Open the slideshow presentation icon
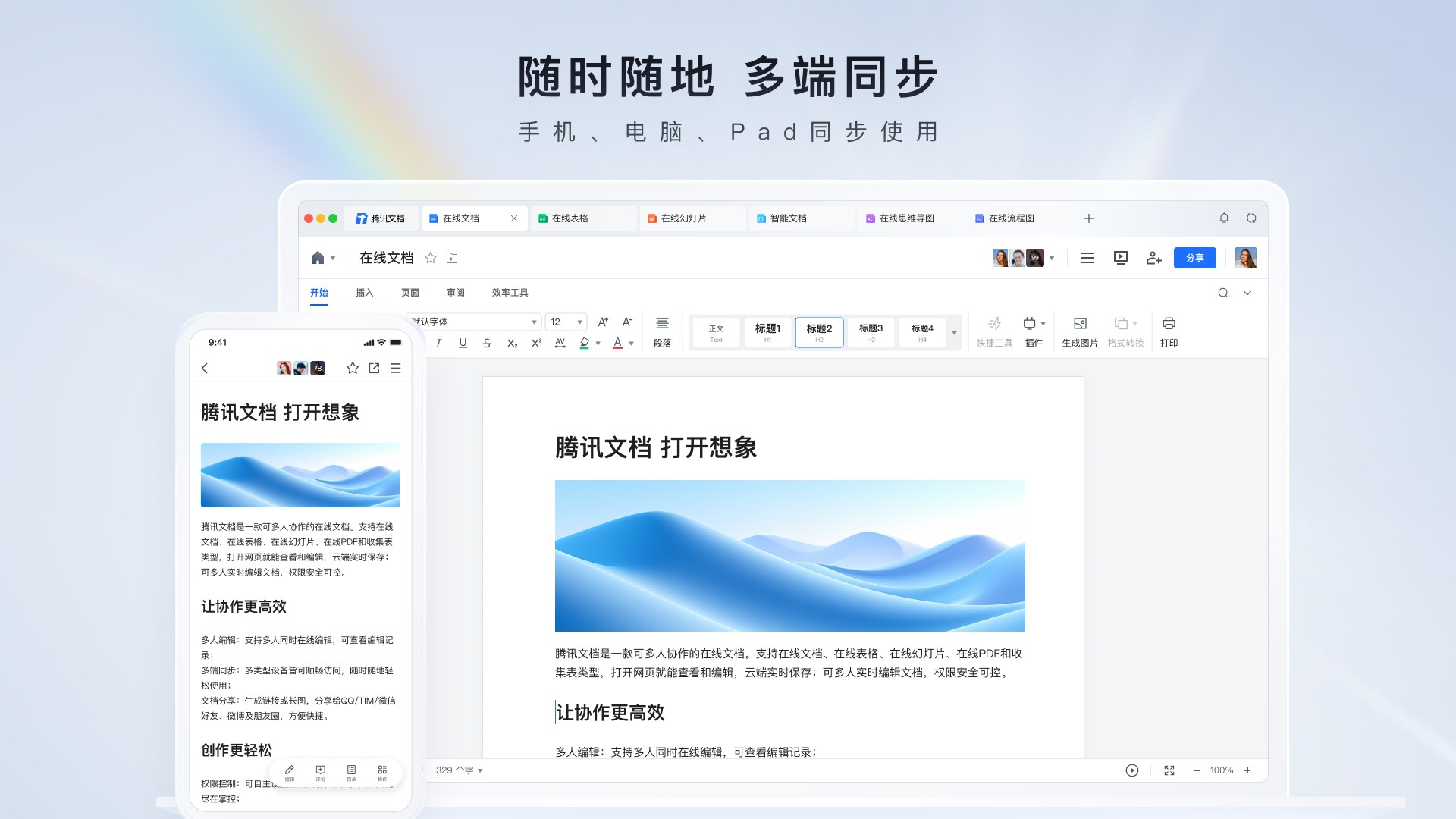Viewport: 1456px width, 819px height. point(1121,258)
